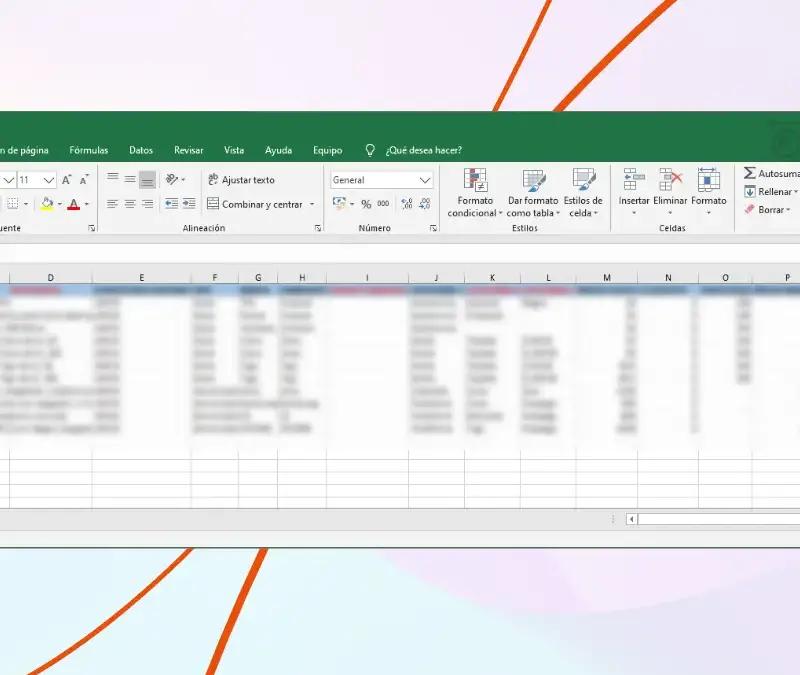
Task: Align text to the right
Action: pyautogui.click(x=147, y=204)
